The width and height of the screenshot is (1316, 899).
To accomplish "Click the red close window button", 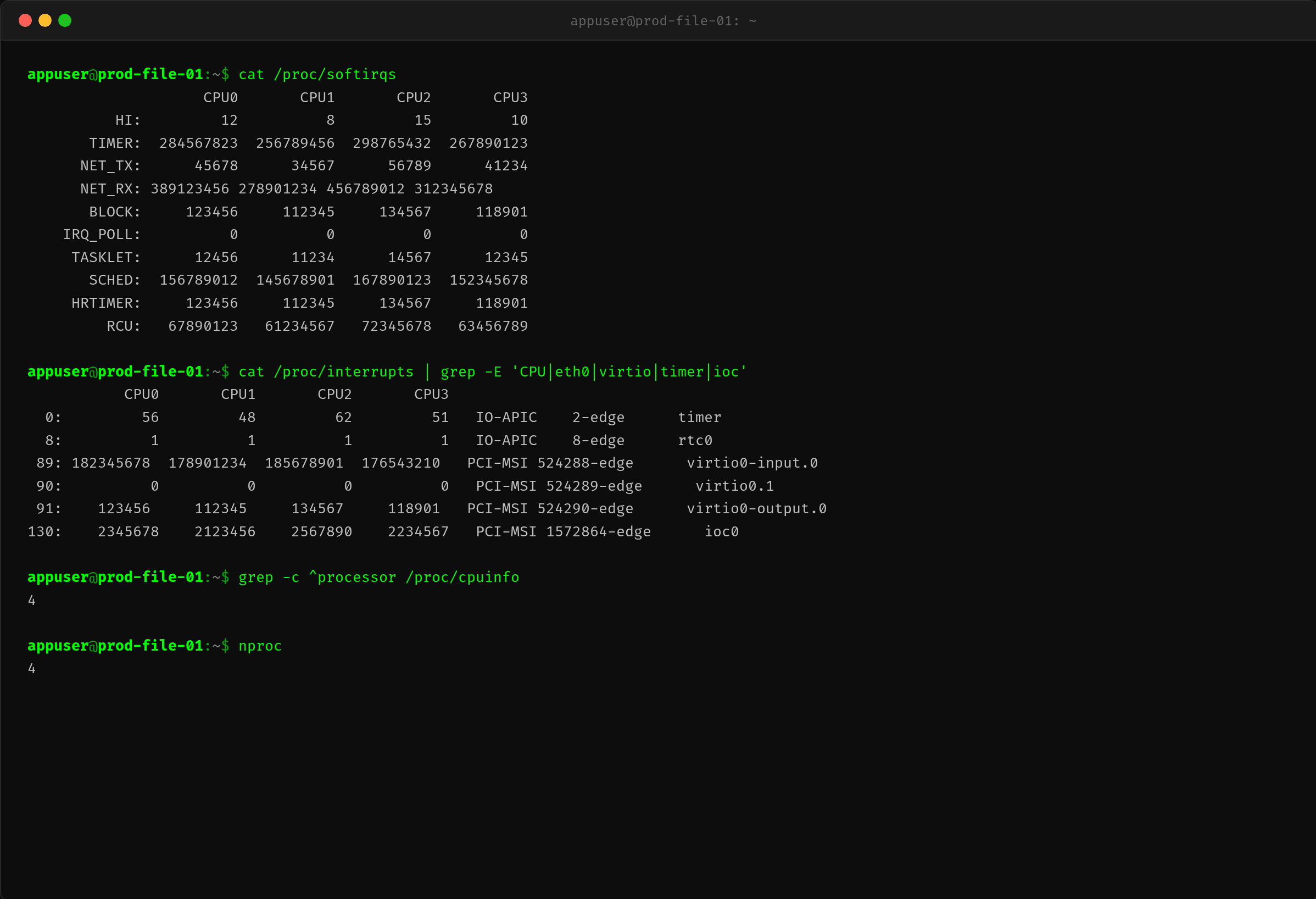I will click(x=25, y=20).
